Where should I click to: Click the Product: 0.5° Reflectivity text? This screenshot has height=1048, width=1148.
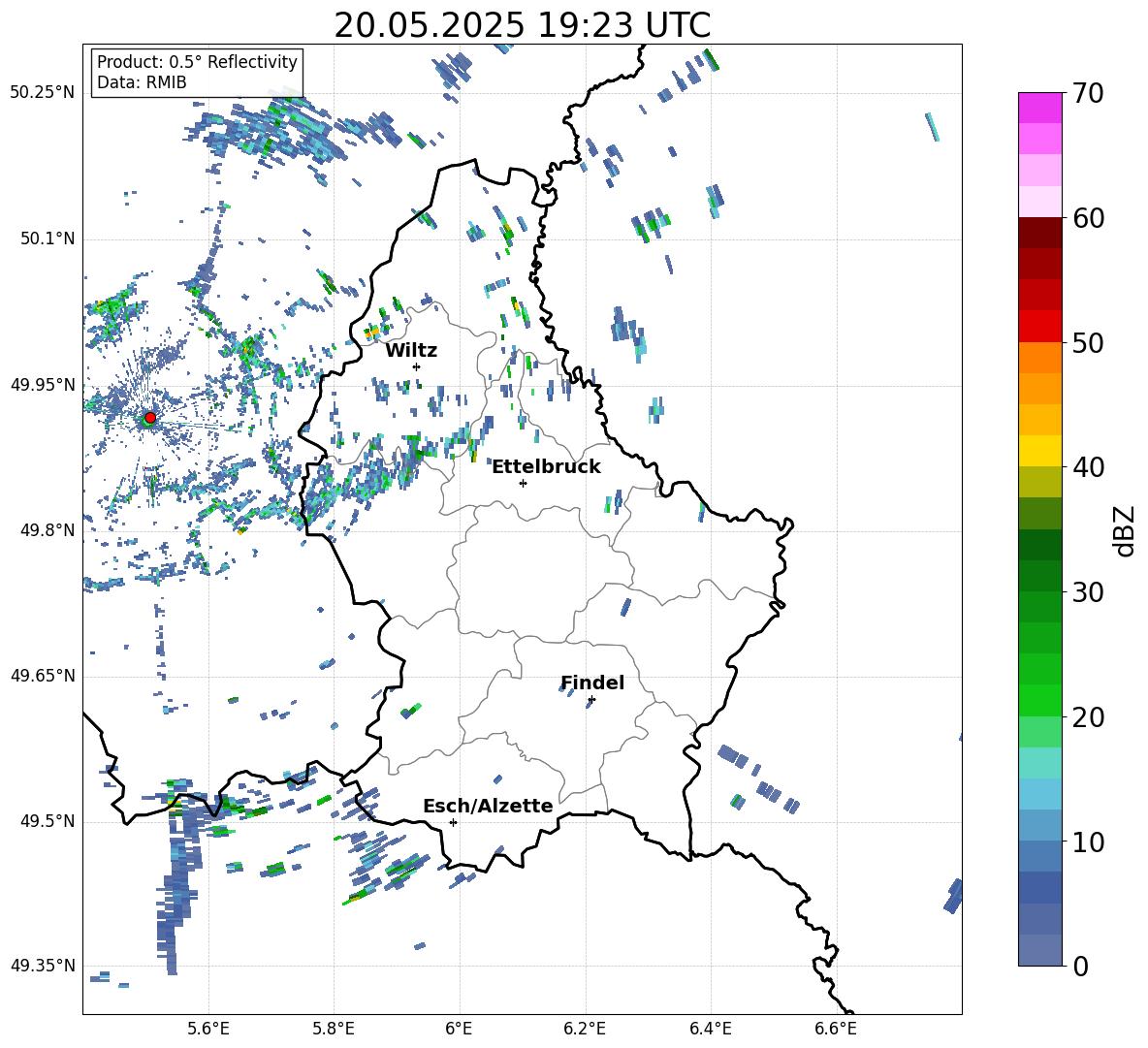[197, 62]
